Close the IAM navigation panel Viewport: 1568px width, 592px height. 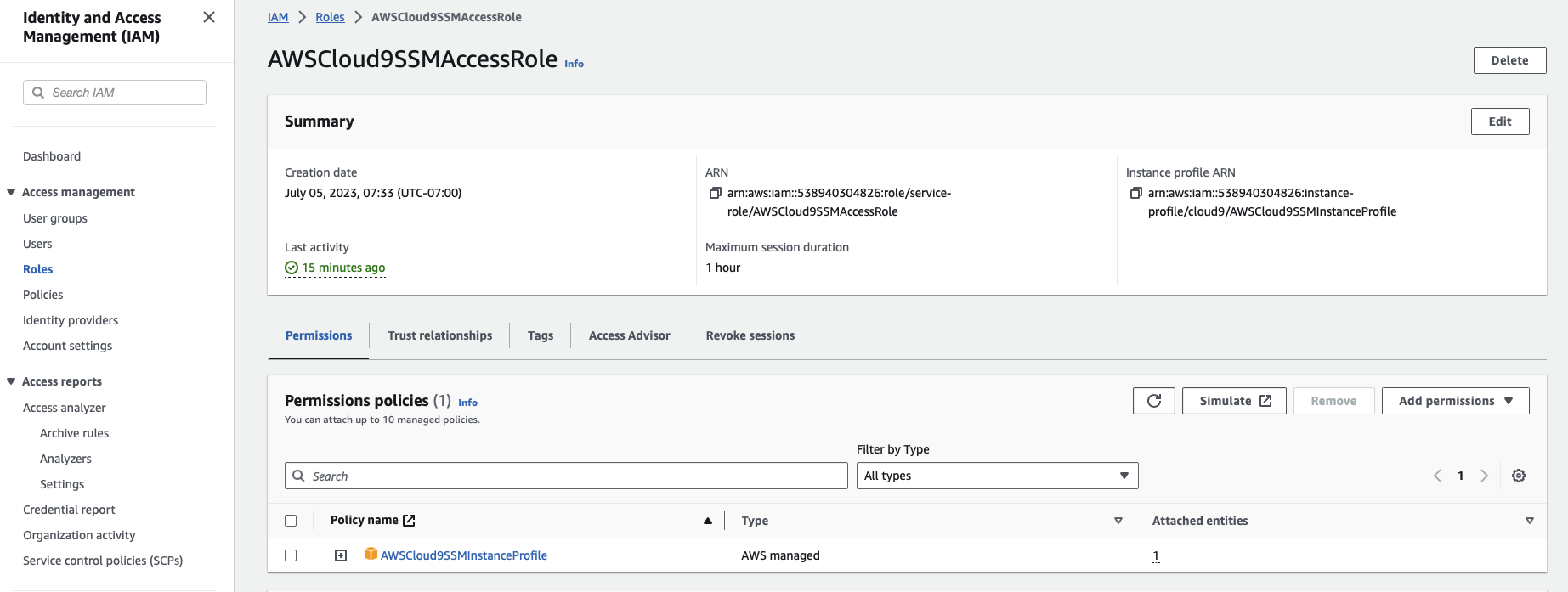(209, 17)
